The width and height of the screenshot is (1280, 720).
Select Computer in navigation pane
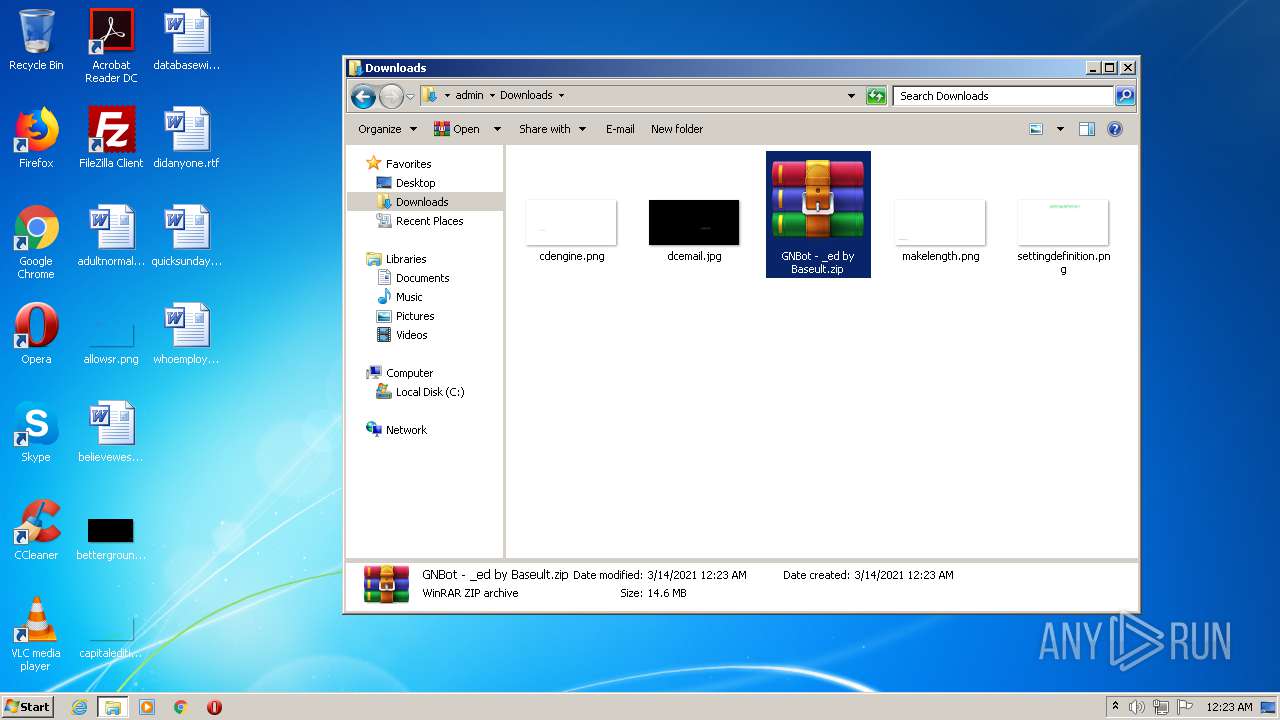click(x=400, y=373)
